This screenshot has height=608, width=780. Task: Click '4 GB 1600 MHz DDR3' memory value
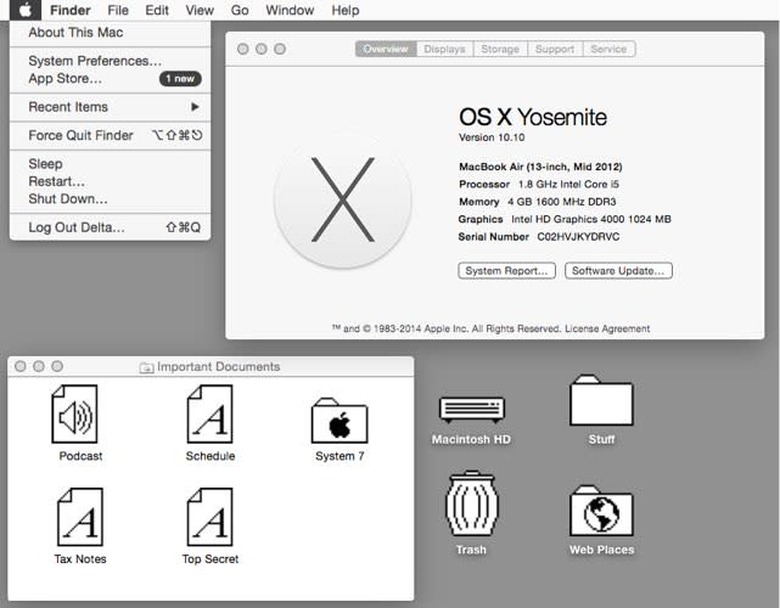coord(562,202)
